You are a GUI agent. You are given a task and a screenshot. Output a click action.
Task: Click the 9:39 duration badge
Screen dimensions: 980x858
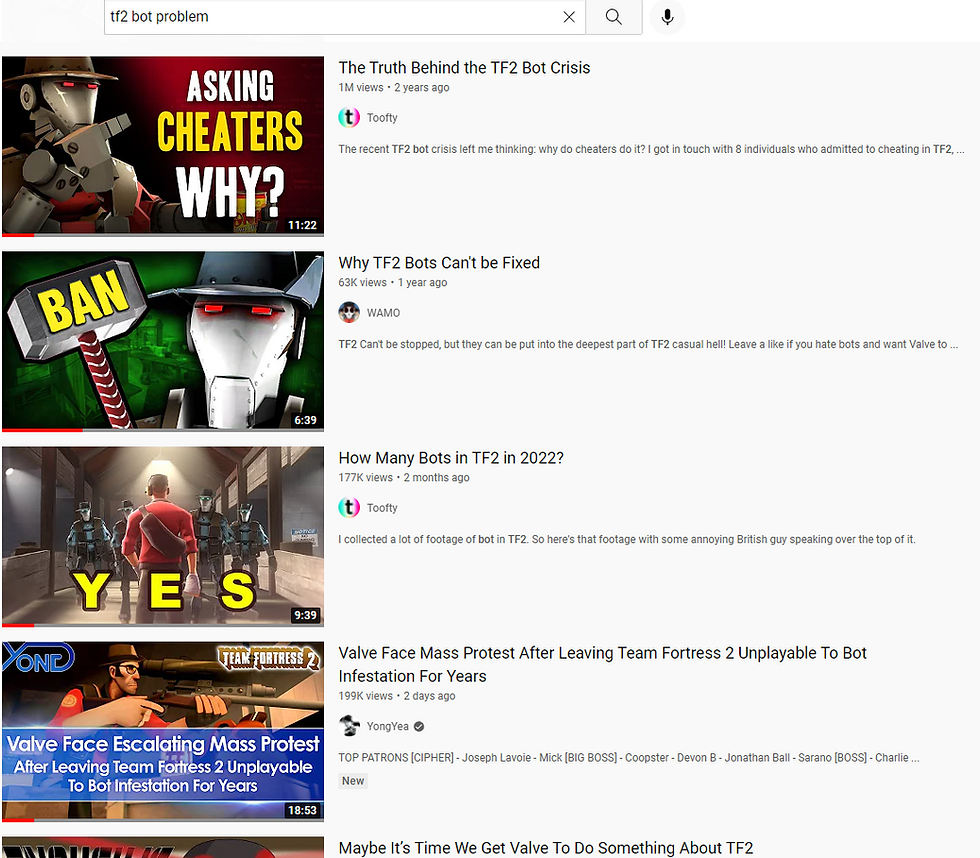tap(306, 615)
